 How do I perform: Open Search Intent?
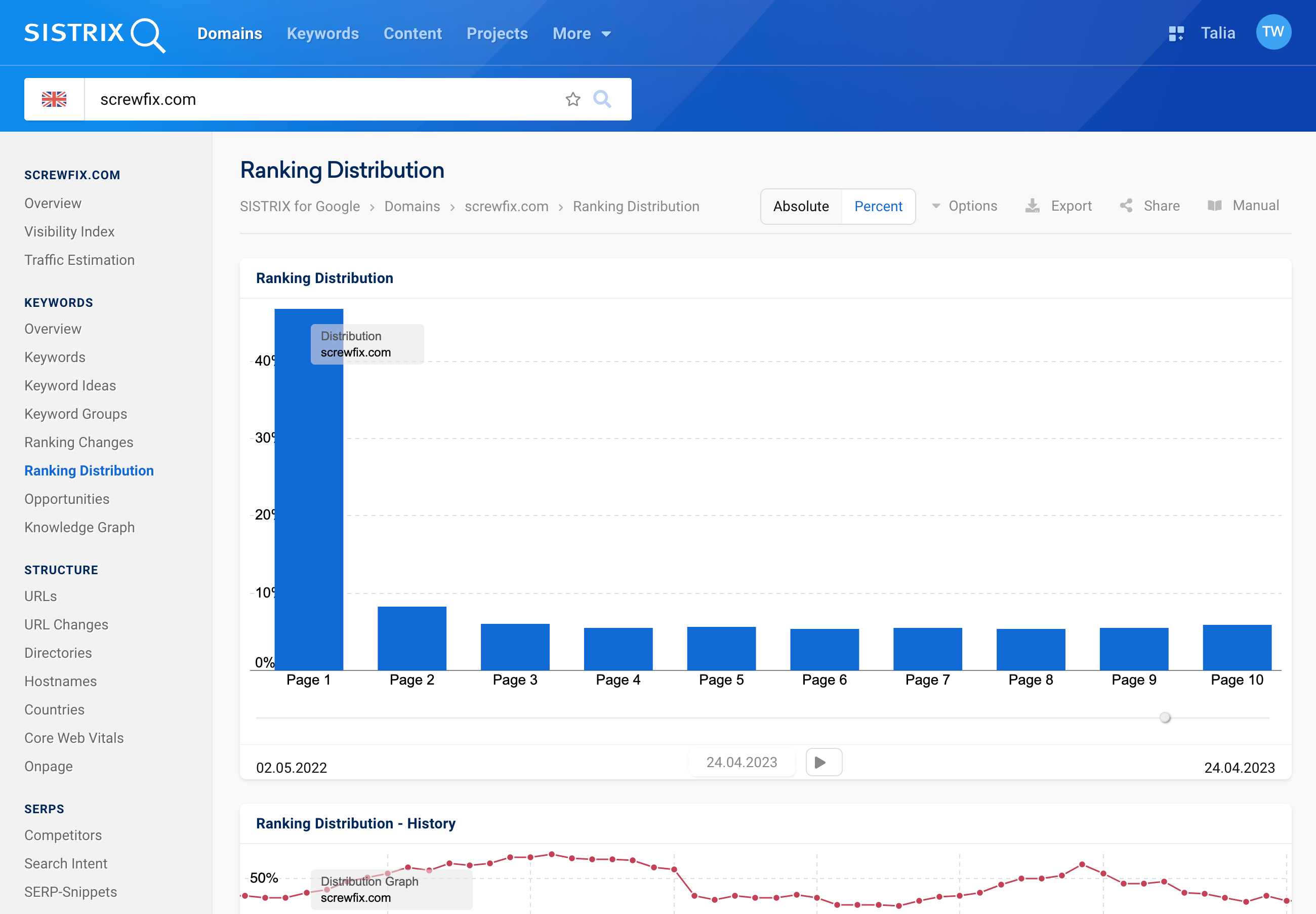coord(66,863)
